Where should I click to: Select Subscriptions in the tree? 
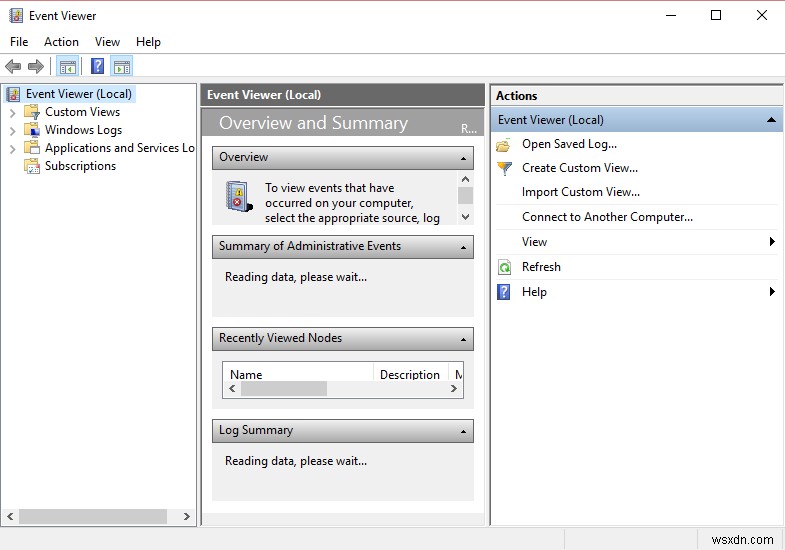(x=81, y=166)
